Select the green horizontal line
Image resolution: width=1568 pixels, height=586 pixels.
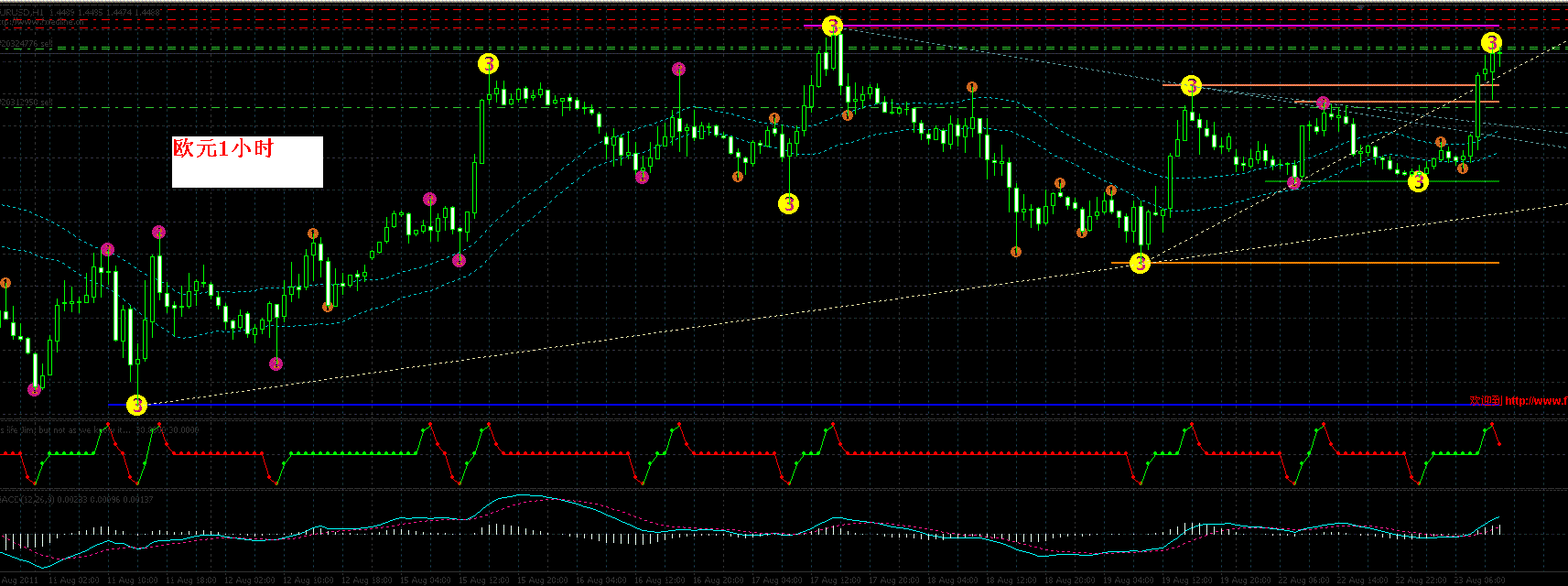pyautogui.click(x=1382, y=181)
